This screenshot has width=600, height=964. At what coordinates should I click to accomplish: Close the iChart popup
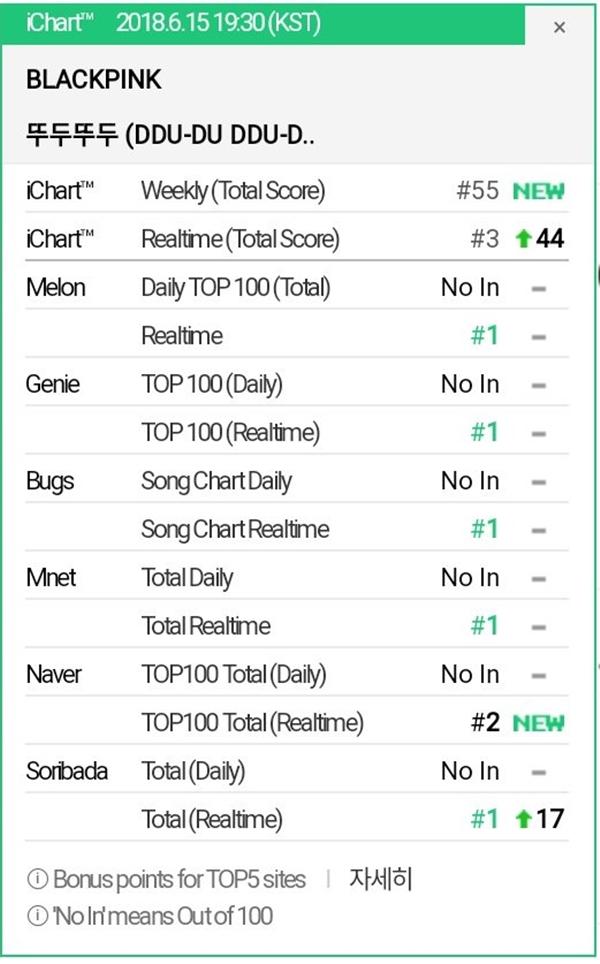click(559, 28)
